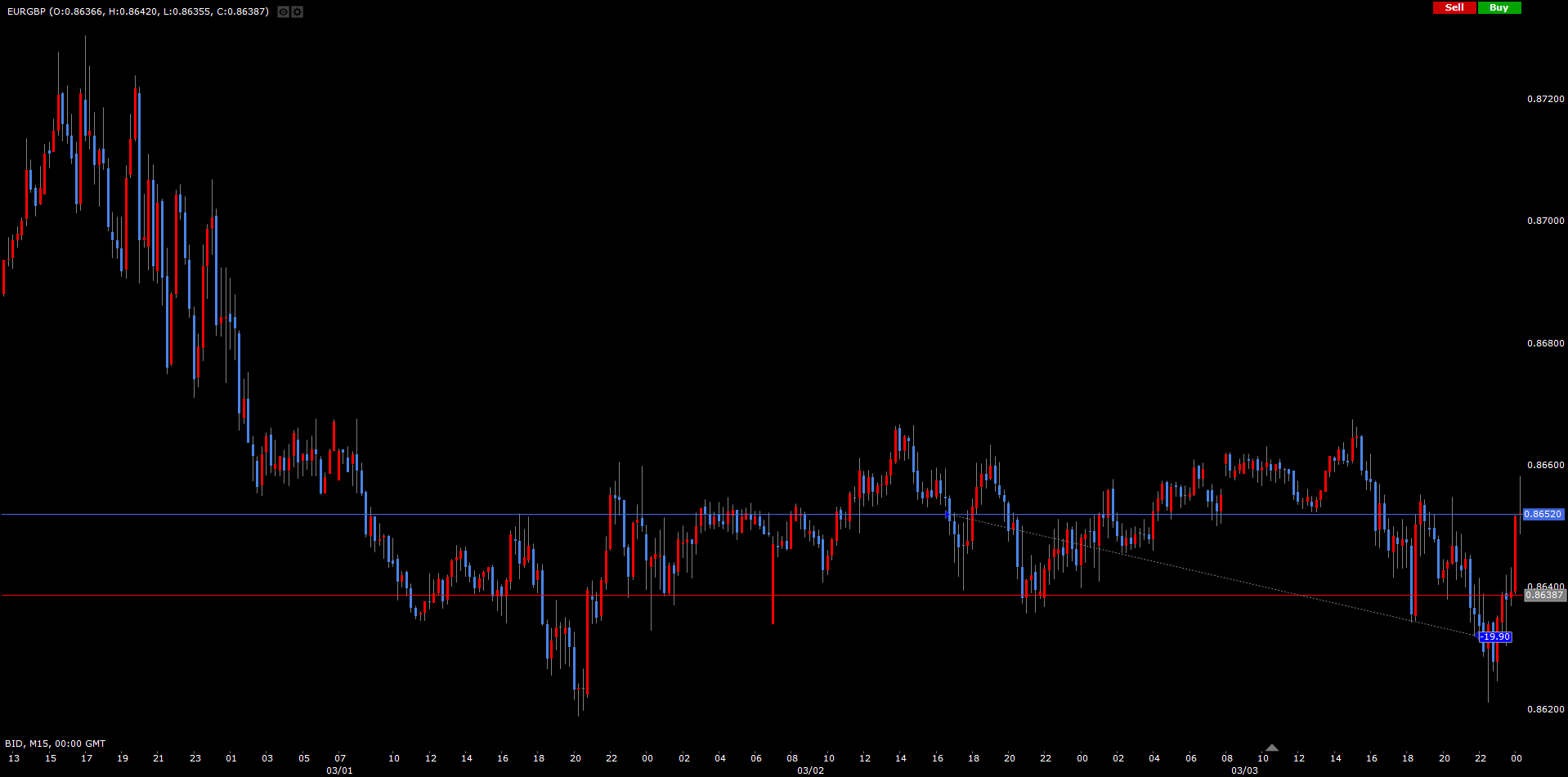The height and width of the screenshot is (777, 1568).
Task: Select the 03/03 date label
Action: tap(1244, 770)
